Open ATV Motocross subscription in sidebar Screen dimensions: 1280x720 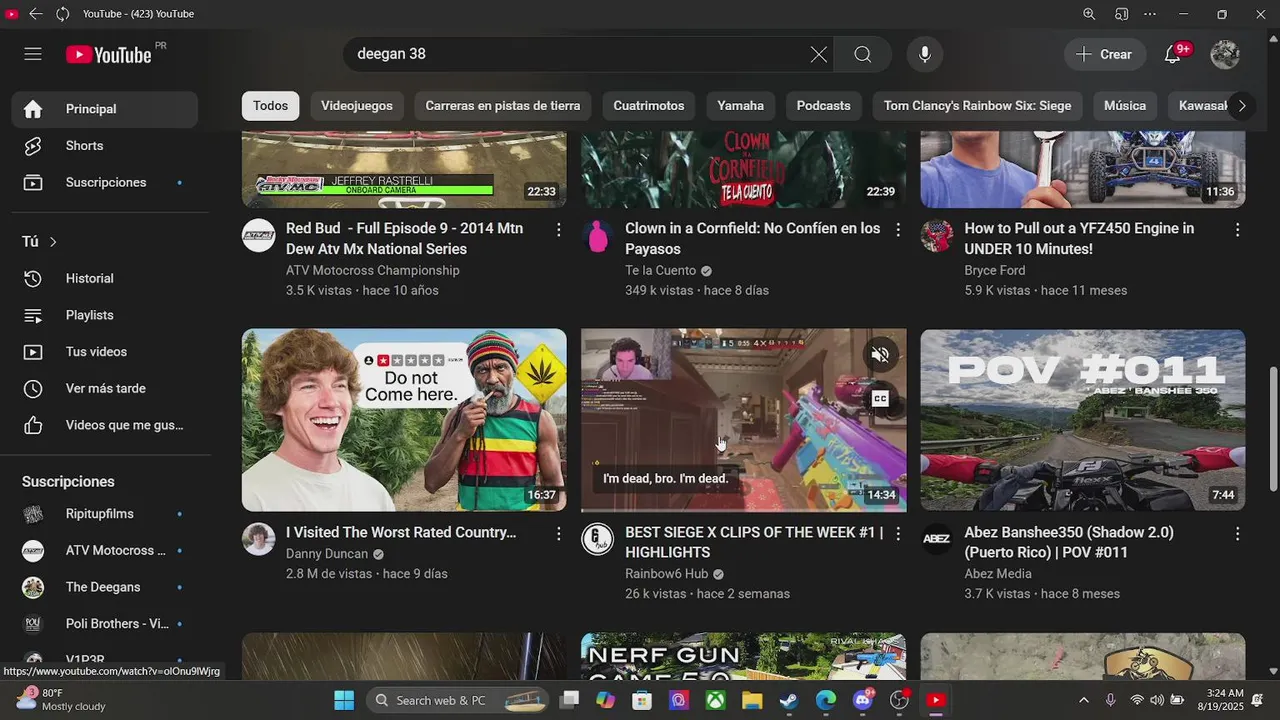tap(105, 551)
